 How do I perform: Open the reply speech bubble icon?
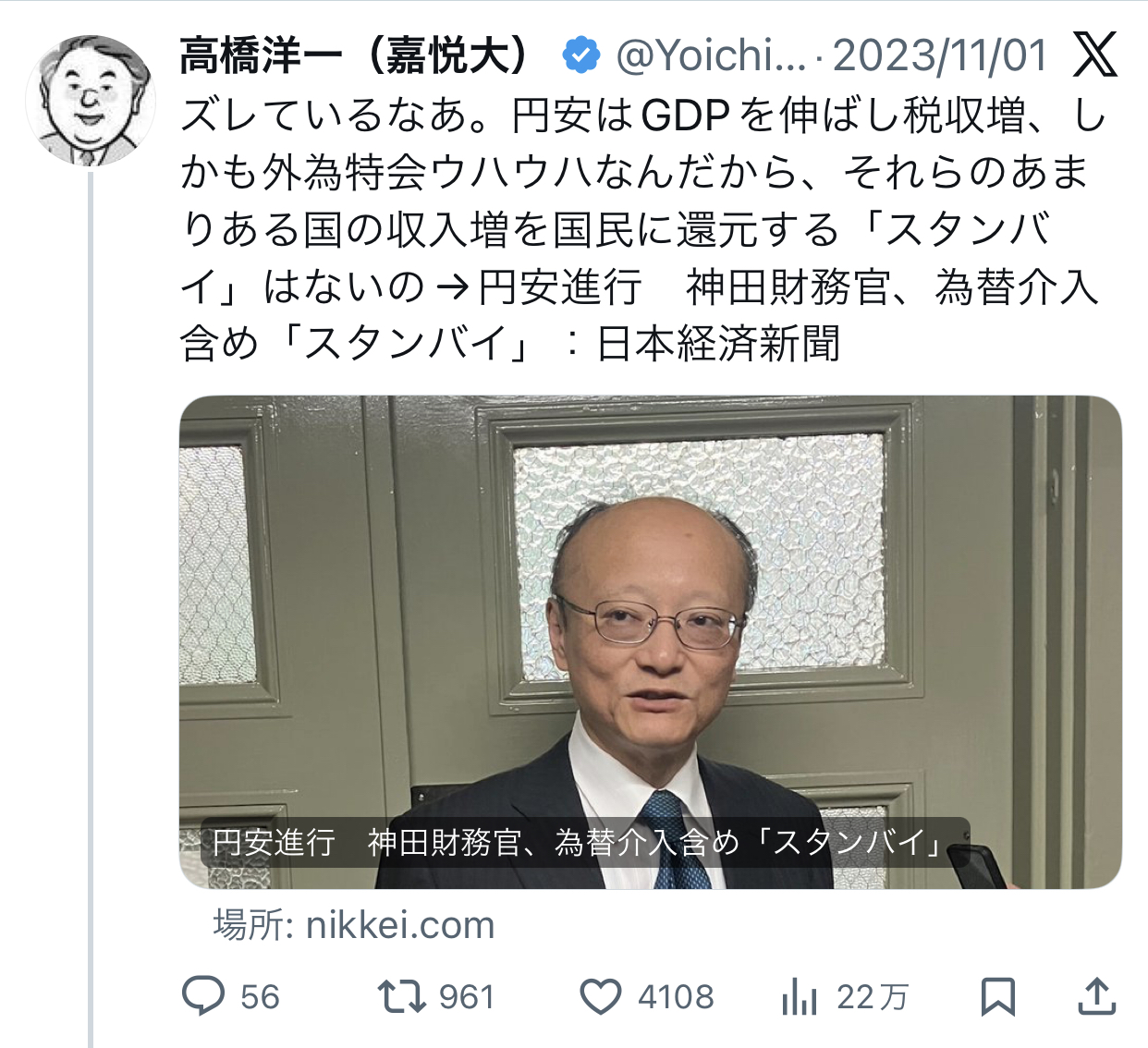point(203,996)
